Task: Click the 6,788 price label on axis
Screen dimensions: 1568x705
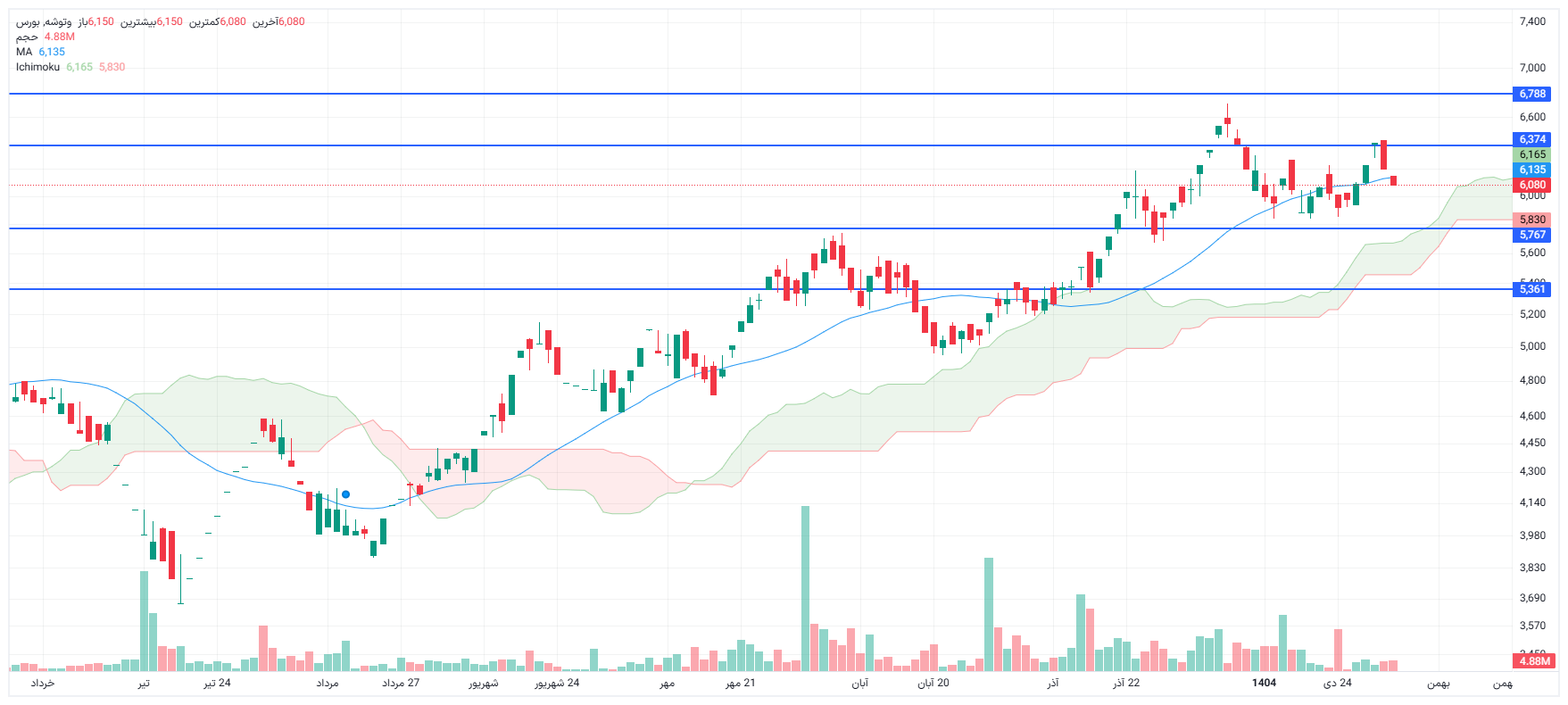Action: tap(1532, 94)
